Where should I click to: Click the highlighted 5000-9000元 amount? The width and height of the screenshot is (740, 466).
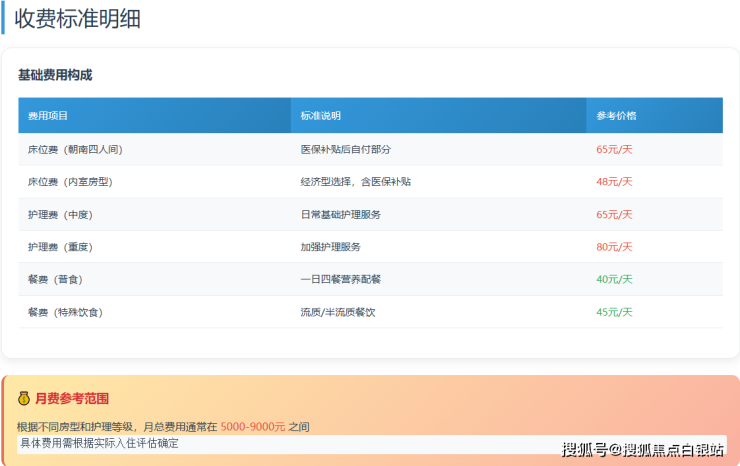tap(253, 427)
